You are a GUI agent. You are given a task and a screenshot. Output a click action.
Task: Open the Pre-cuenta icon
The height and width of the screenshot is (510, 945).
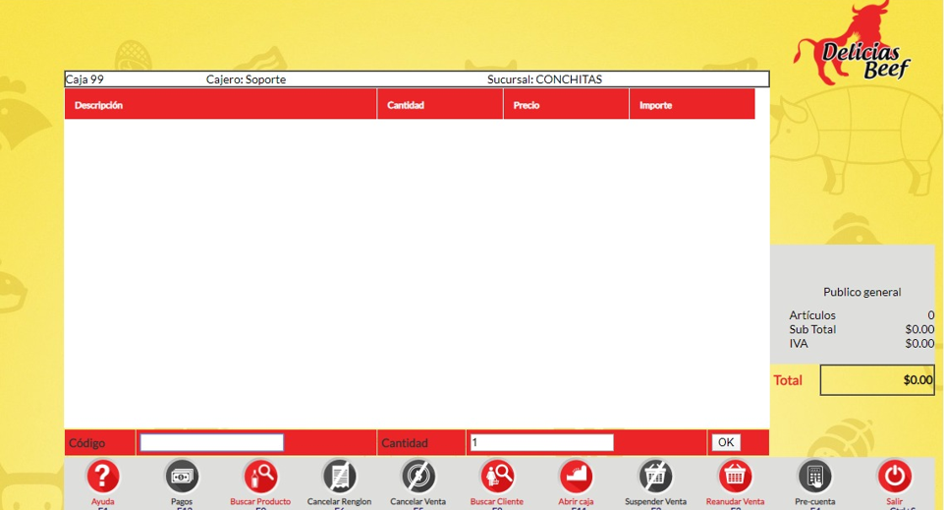[814, 477]
